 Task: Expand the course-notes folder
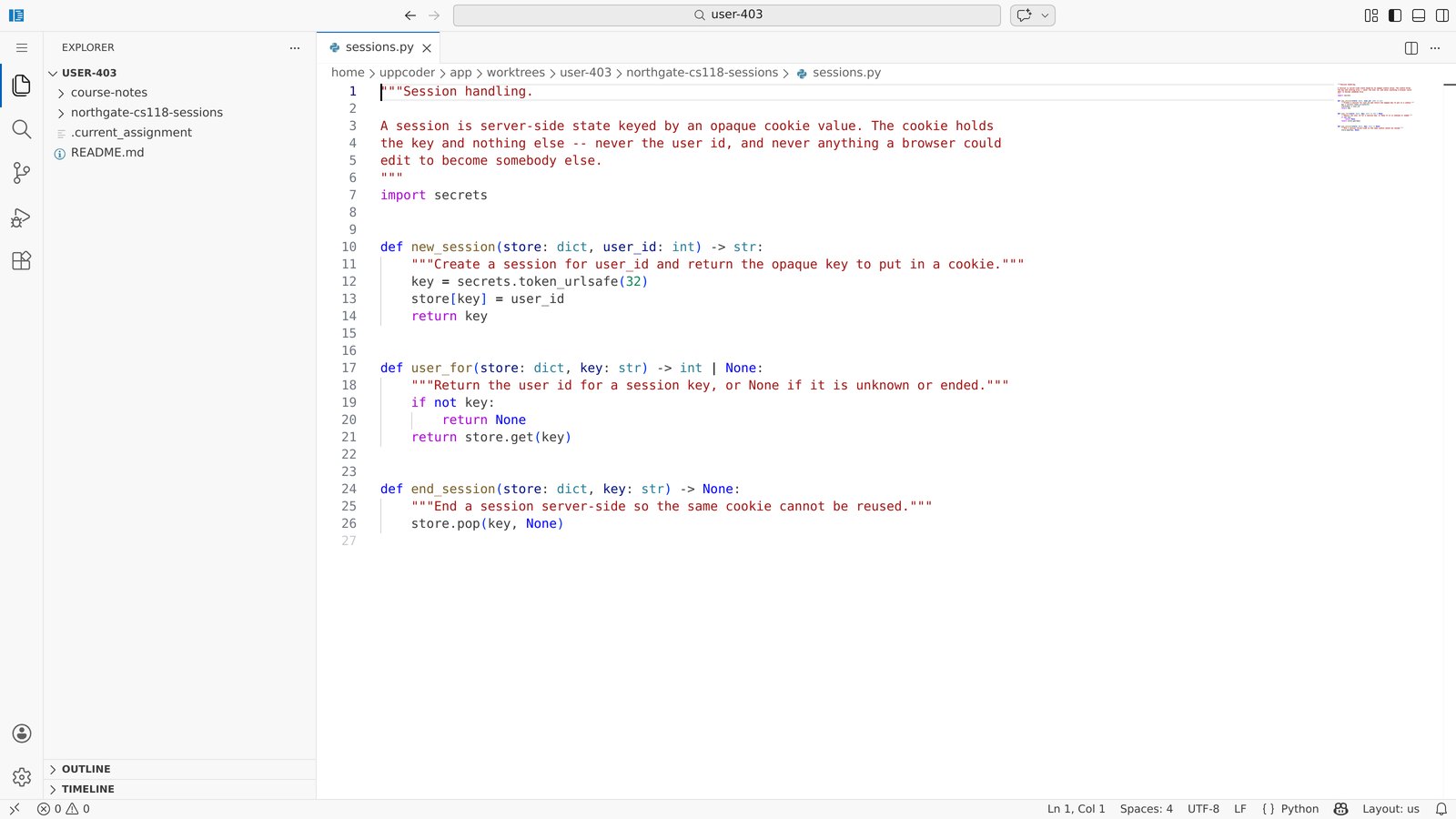[x=180, y=93]
